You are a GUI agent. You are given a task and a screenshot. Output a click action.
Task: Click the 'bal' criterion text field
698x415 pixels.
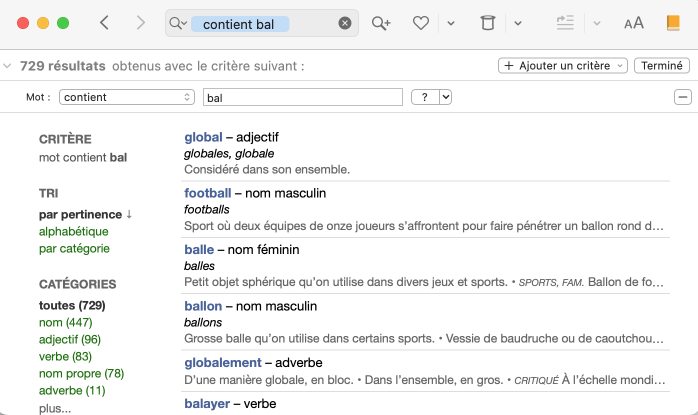(x=302, y=97)
